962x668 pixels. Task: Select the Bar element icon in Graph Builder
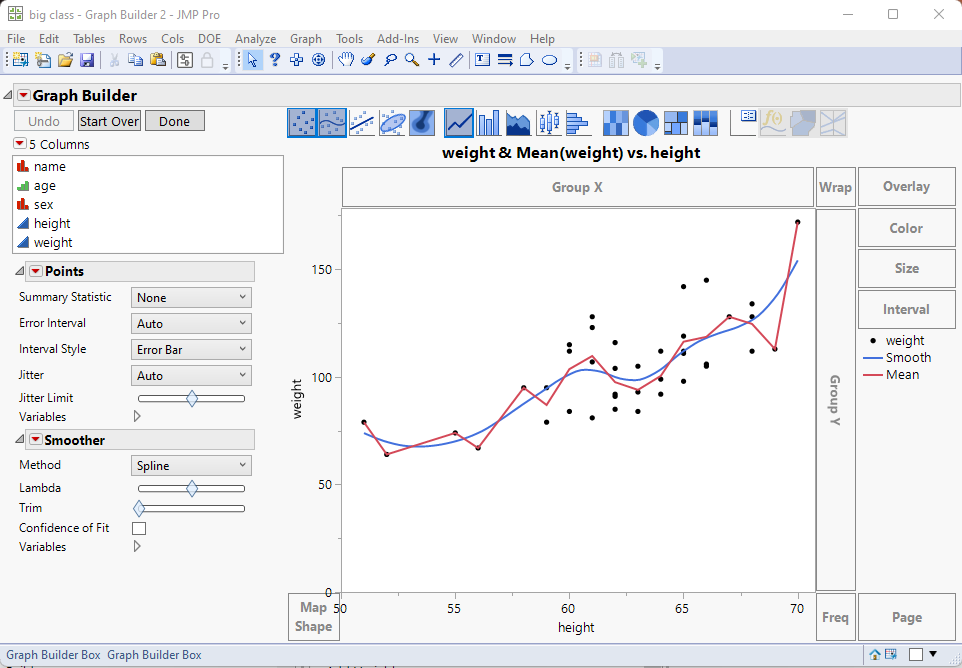[x=487, y=122]
